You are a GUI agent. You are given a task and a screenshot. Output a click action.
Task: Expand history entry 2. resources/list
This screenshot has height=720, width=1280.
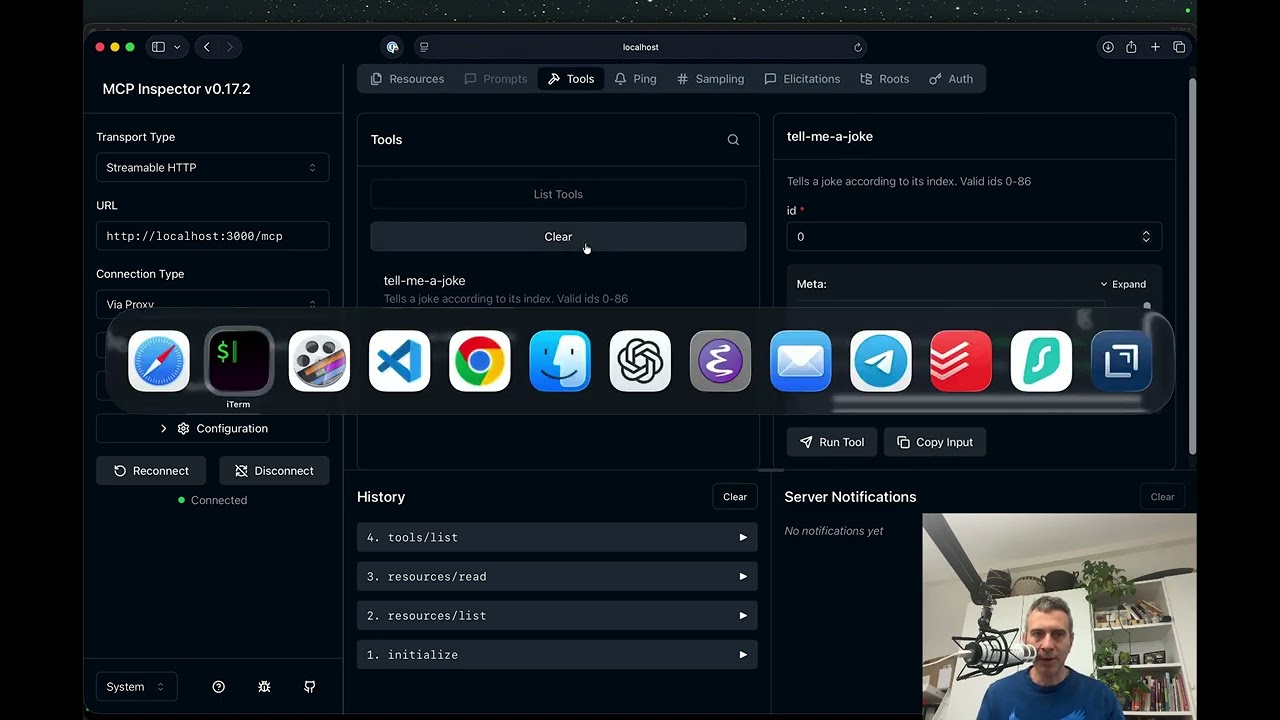click(557, 615)
